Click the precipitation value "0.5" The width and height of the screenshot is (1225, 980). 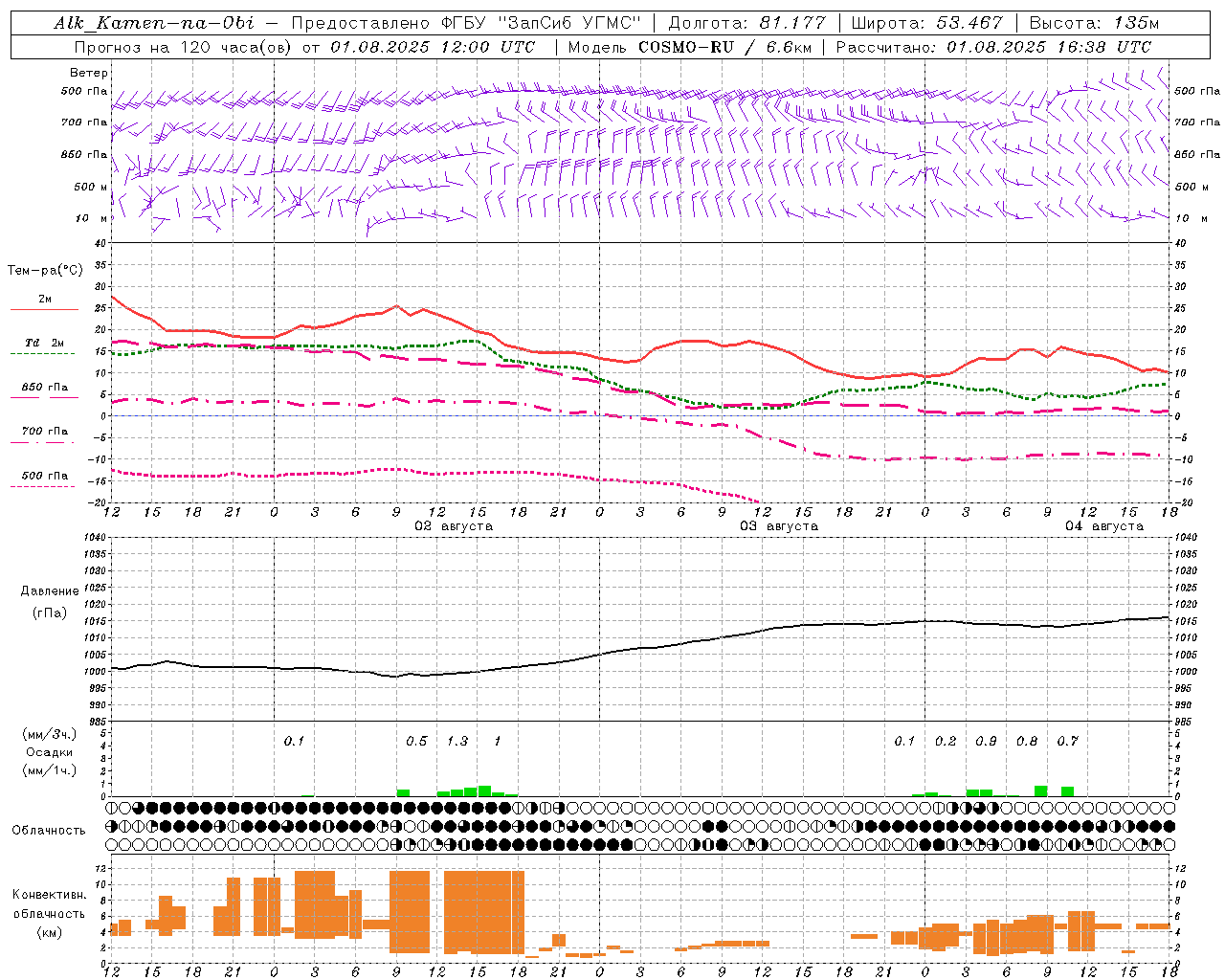click(x=416, y=741)
